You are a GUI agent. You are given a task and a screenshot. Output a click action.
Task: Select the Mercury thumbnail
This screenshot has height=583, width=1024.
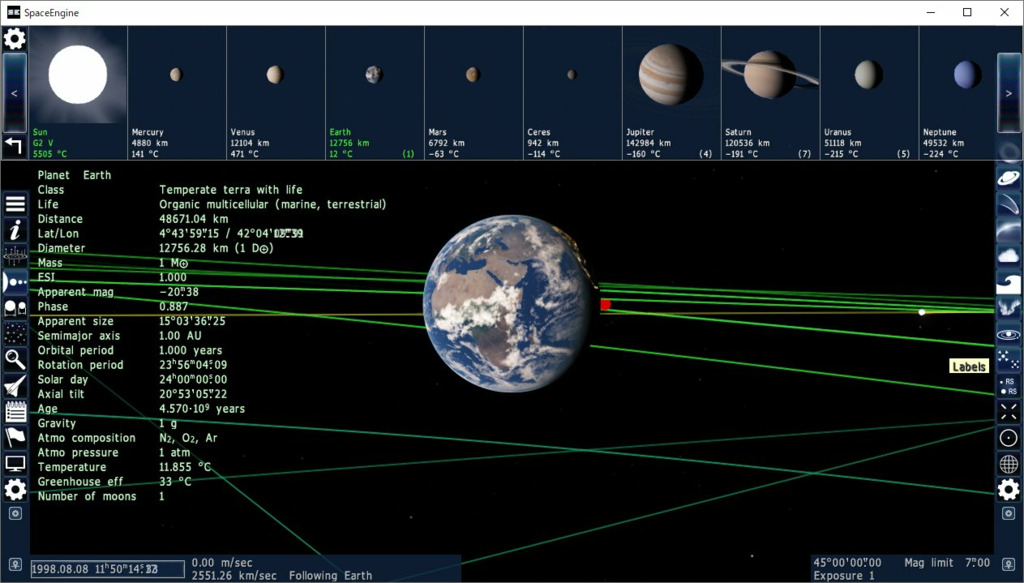click(x=177, y=93)
